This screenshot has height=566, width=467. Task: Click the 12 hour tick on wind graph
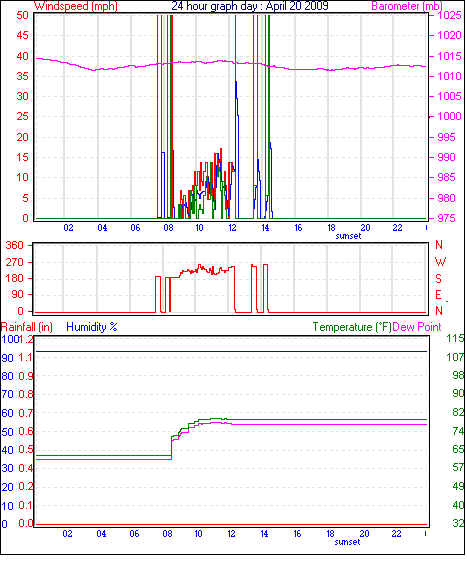click(232, 228)
